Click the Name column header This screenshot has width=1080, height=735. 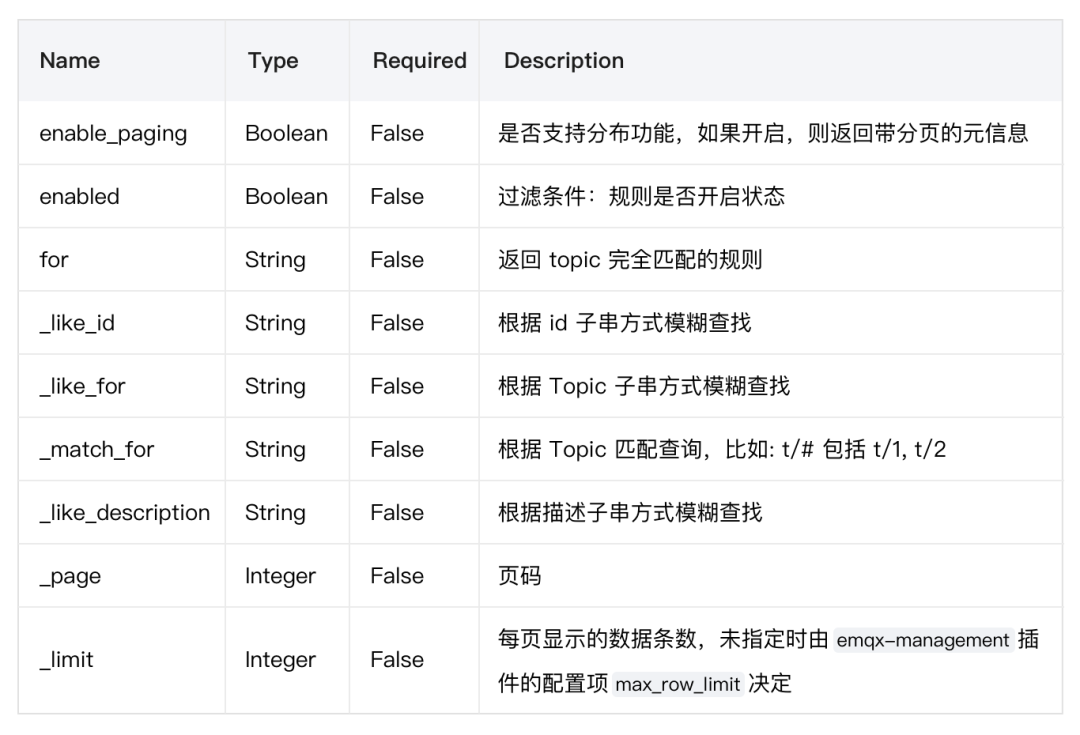tap(70, 61)
